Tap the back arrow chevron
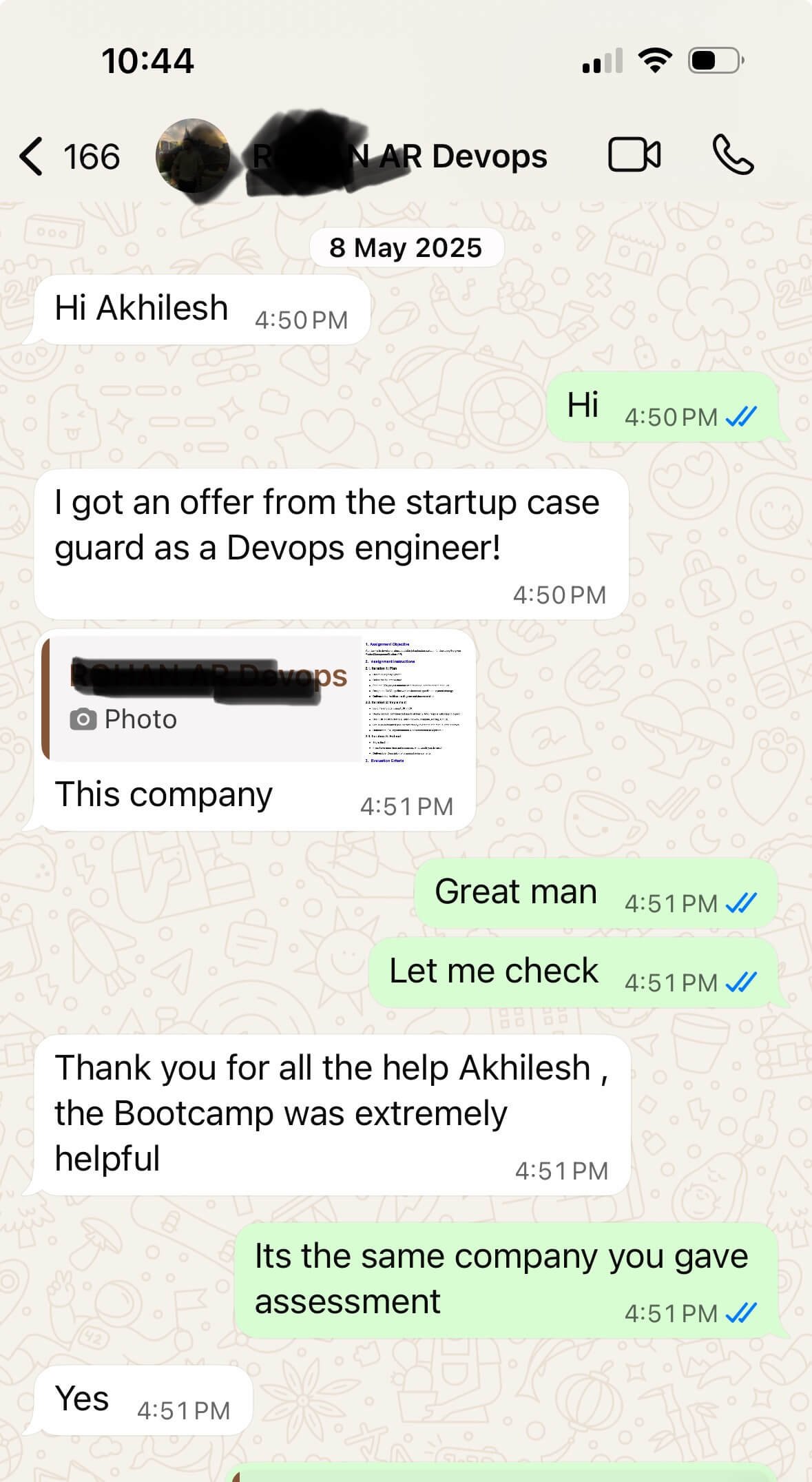812x1482 pixels. [x=31, y=156]
